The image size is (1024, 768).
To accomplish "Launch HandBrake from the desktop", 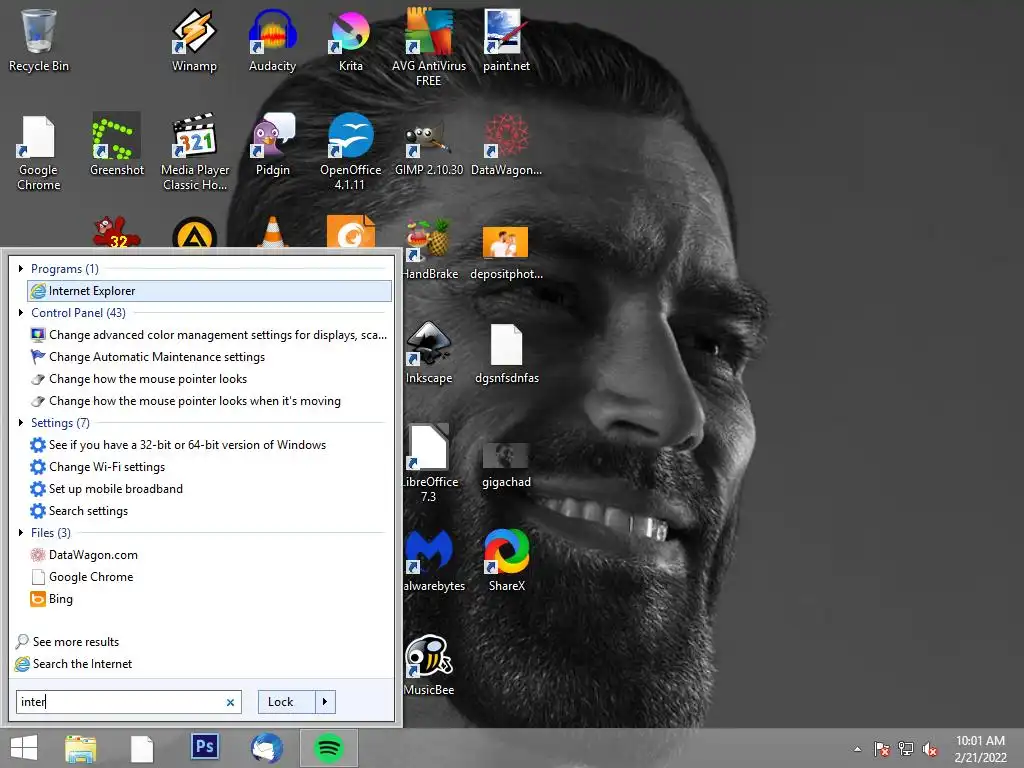I will point(429,249).
